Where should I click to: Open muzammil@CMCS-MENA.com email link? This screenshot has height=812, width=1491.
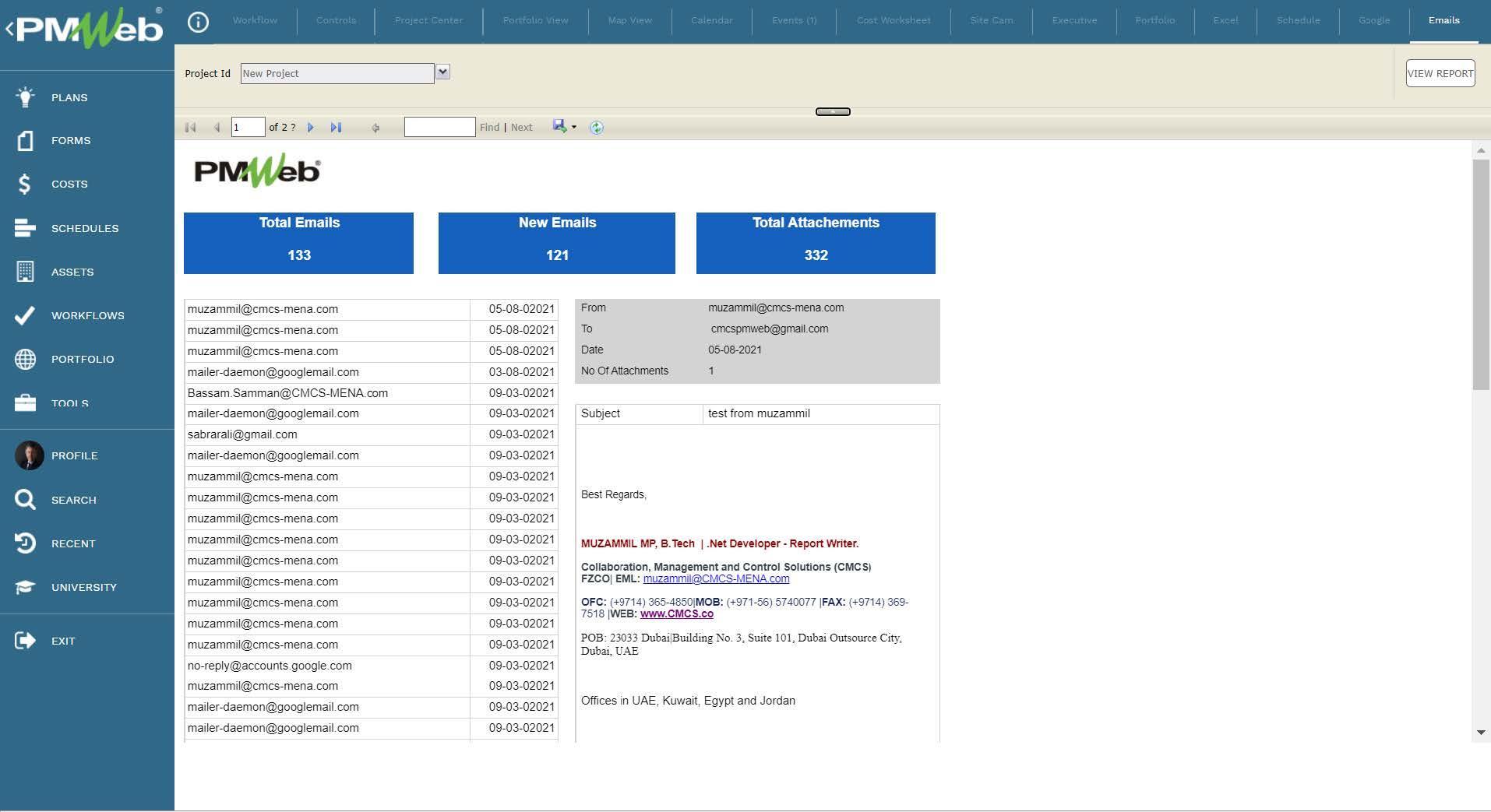716,578
